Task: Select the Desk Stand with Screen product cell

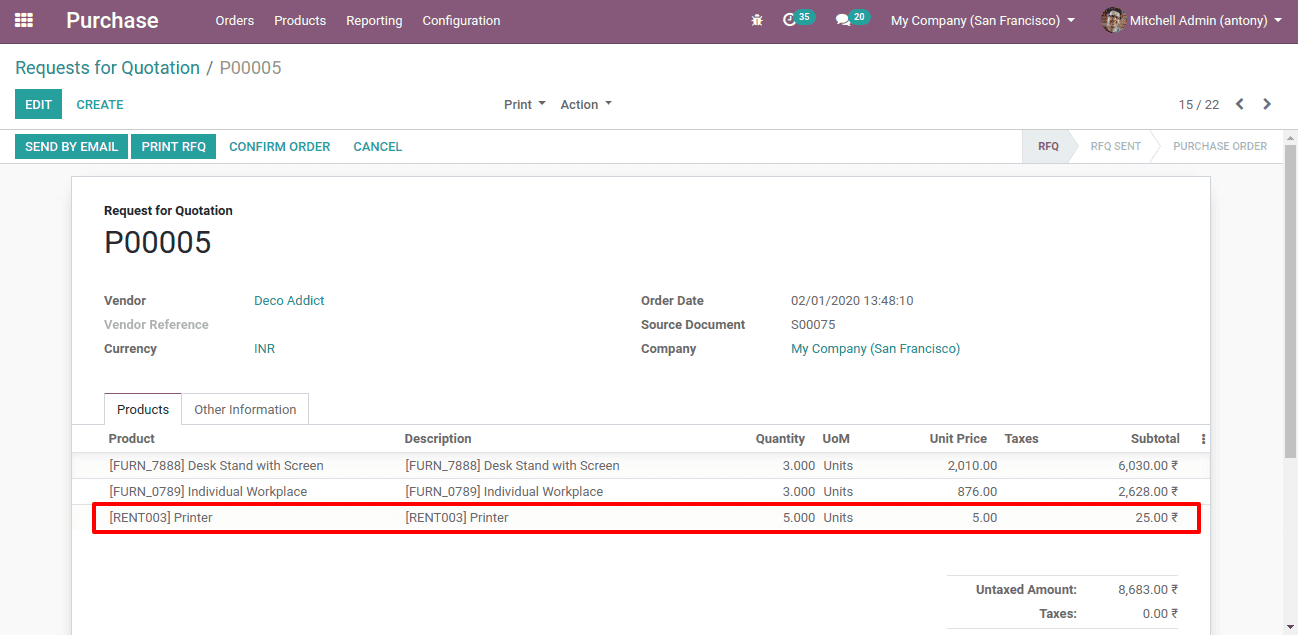Action: click(216, 465)
